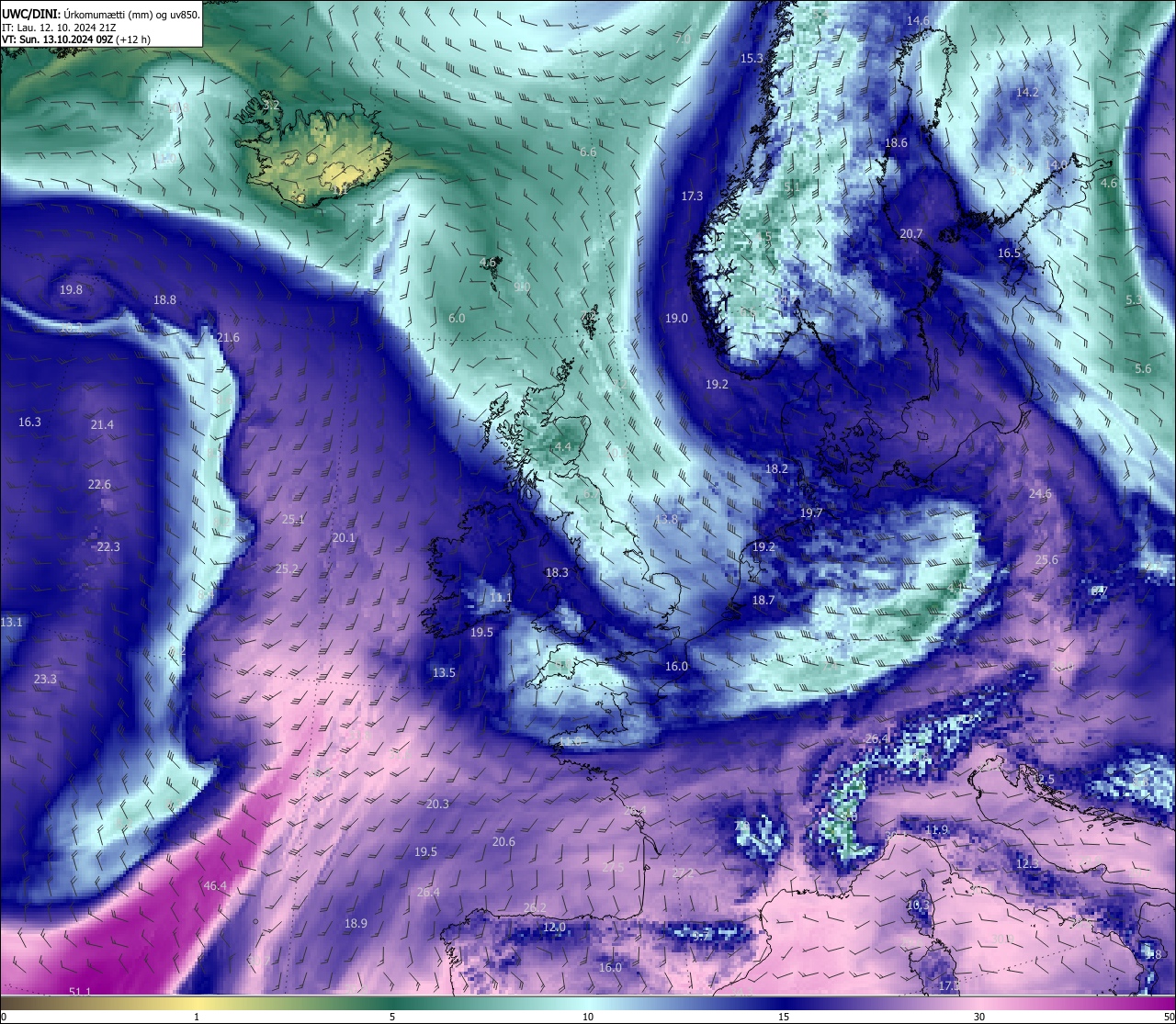The width and height of the screenshot is (1176, 1024).
Task: Click the '30' tick label on the color scale
Action: (979, 1017)
